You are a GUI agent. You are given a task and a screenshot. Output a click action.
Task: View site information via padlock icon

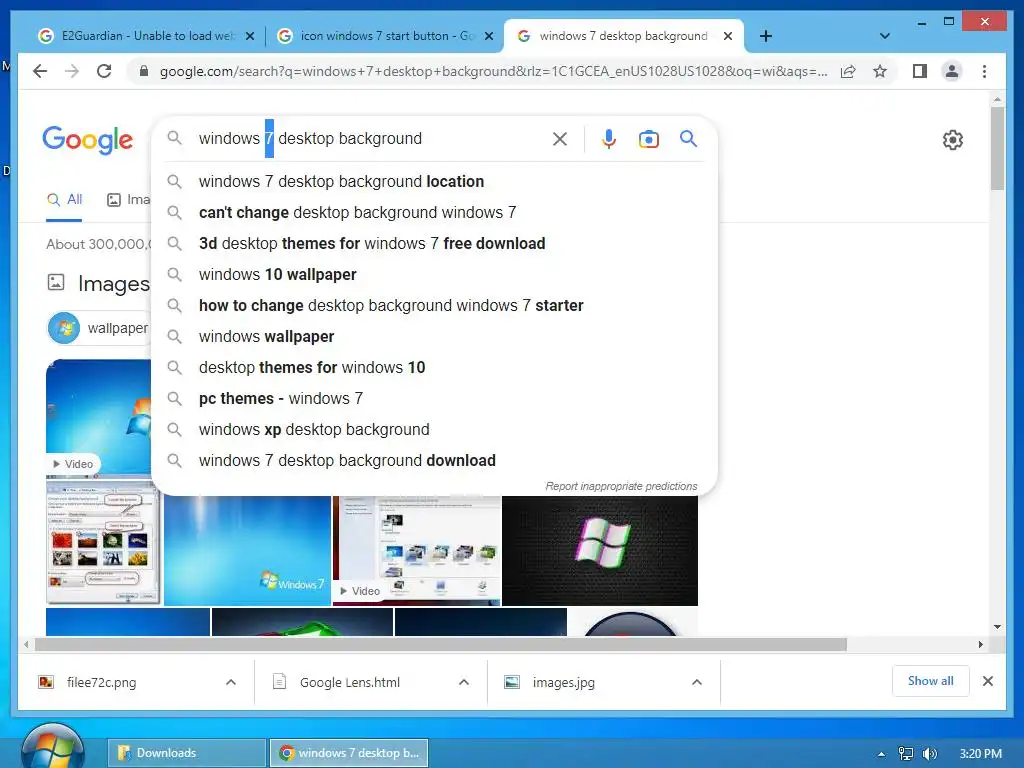(144, 71)
